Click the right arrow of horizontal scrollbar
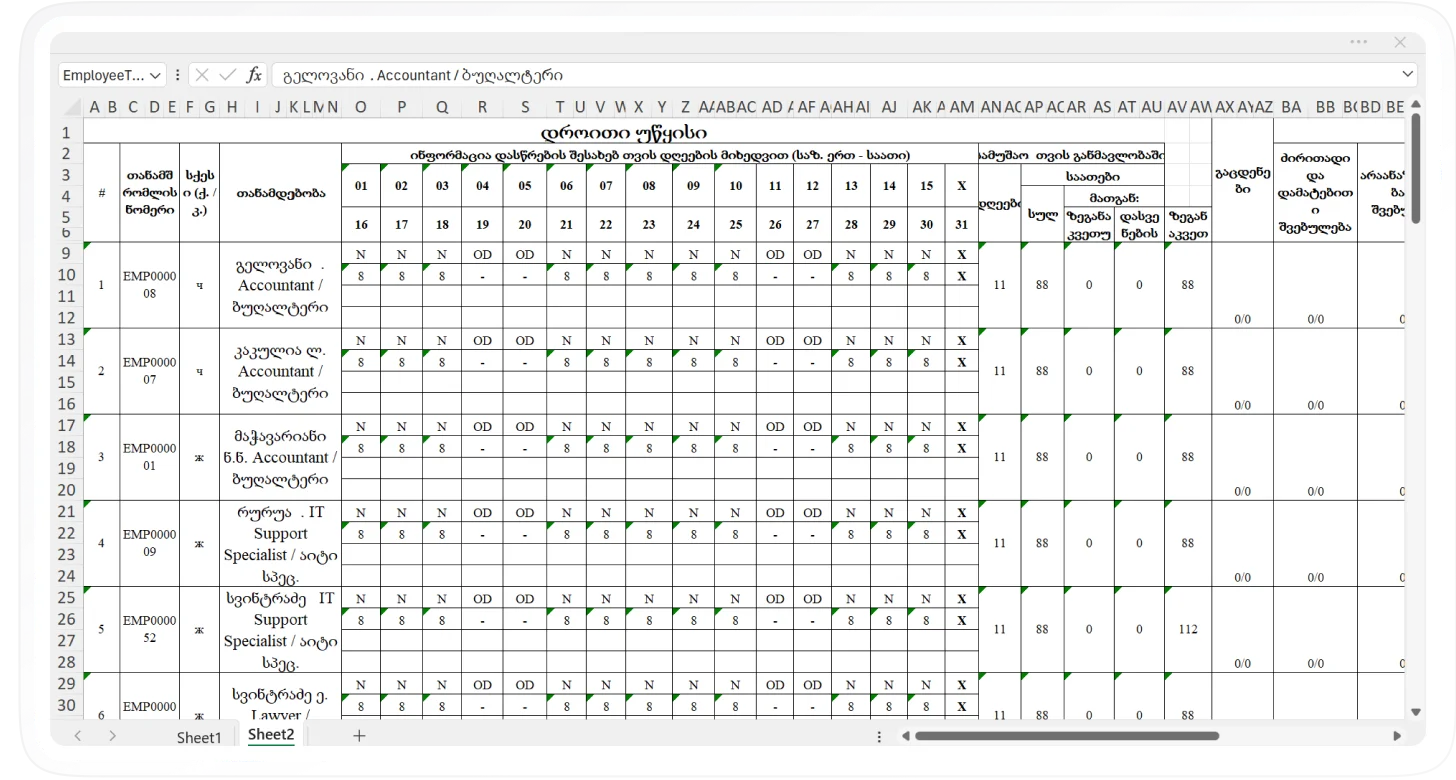Image resolution: width=1456 pixels, height=780 pixels. point(1397,736)
